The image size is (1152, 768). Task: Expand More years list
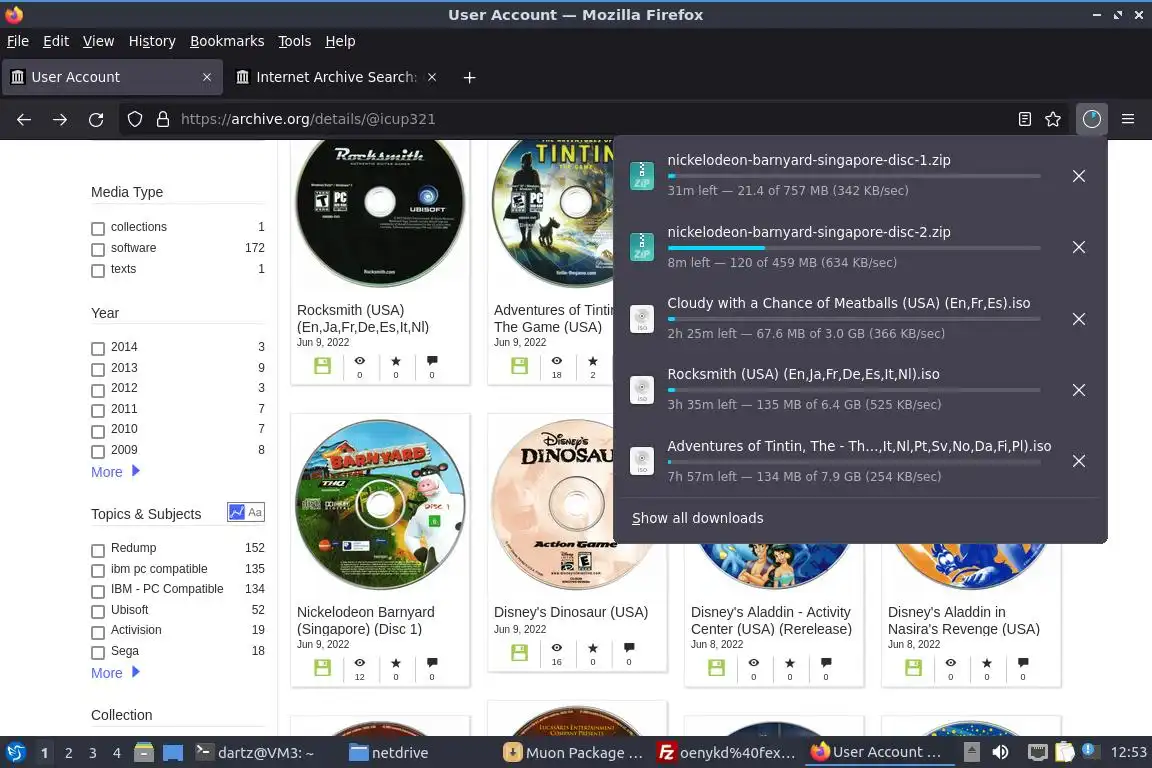[115, 472]
